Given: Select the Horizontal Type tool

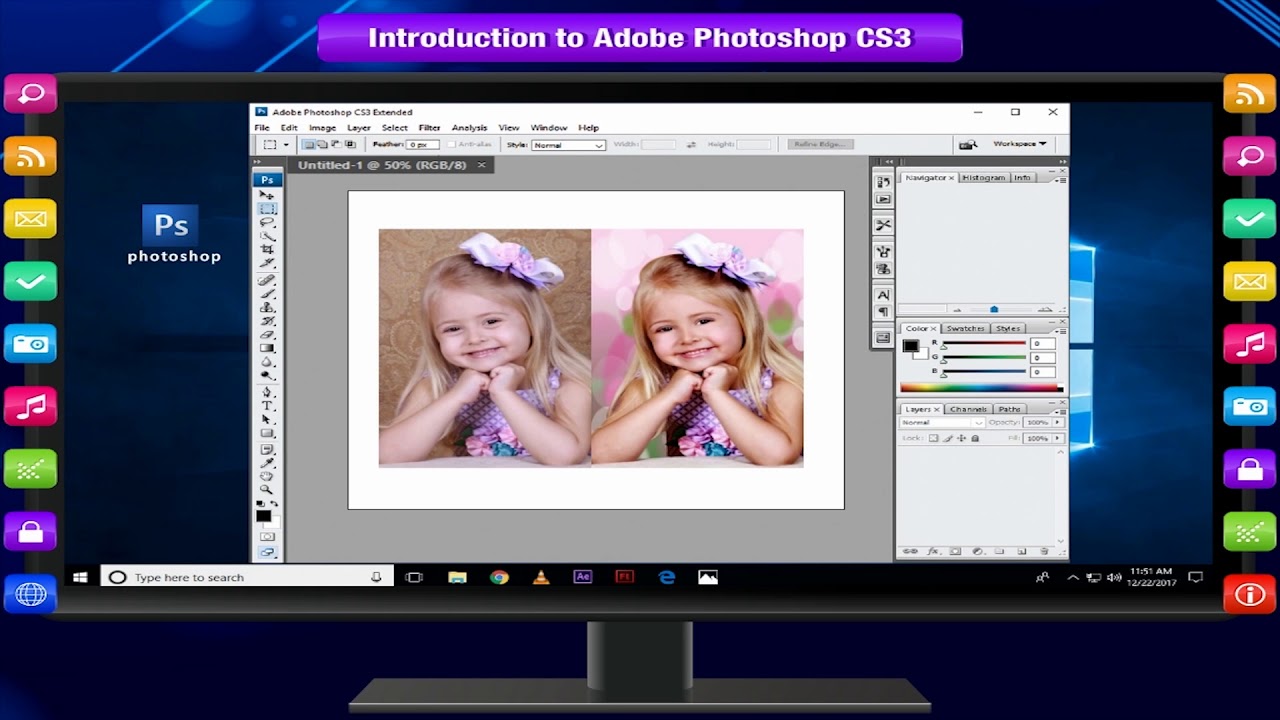Looking at the screenshot, I should click(267, 406).
